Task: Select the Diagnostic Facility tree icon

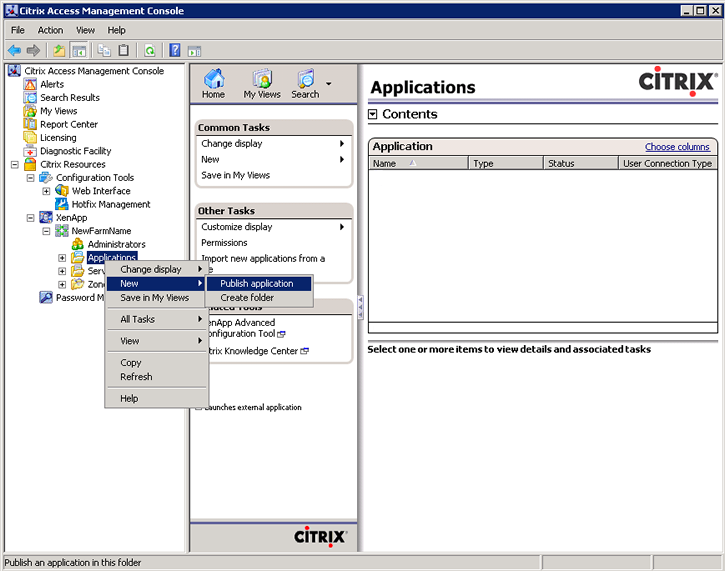Action: point(30,151)
